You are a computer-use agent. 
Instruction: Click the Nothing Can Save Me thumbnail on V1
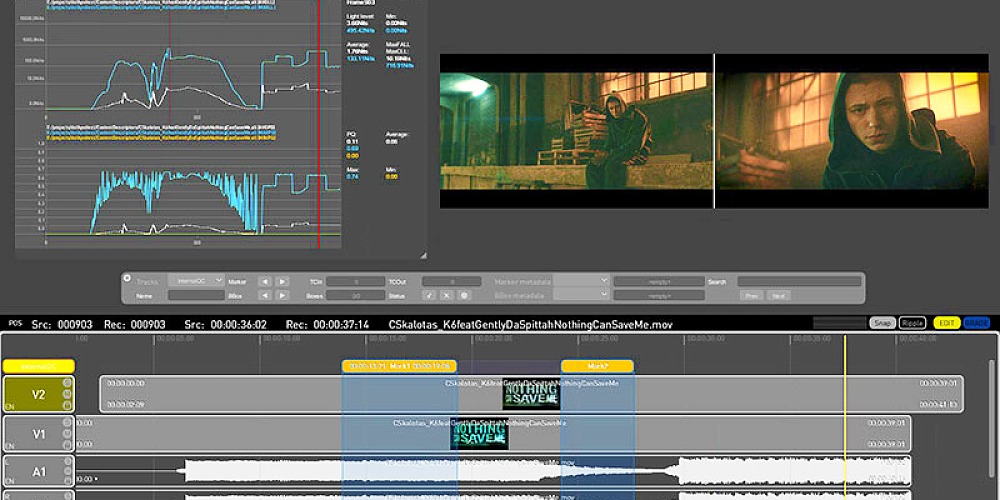(479, 434)
